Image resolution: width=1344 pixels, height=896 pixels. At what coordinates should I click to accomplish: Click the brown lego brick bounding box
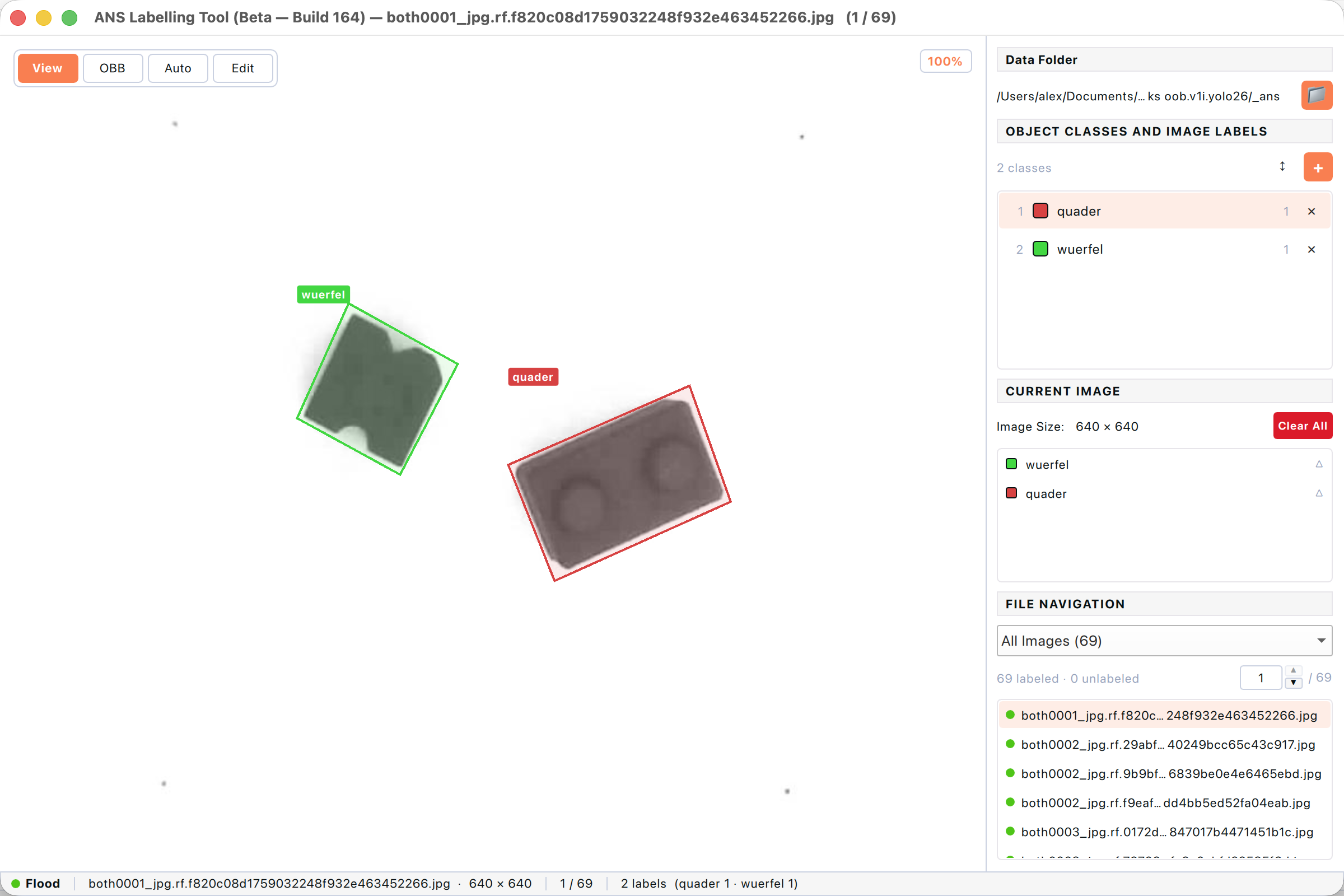[x=619, y=483]
